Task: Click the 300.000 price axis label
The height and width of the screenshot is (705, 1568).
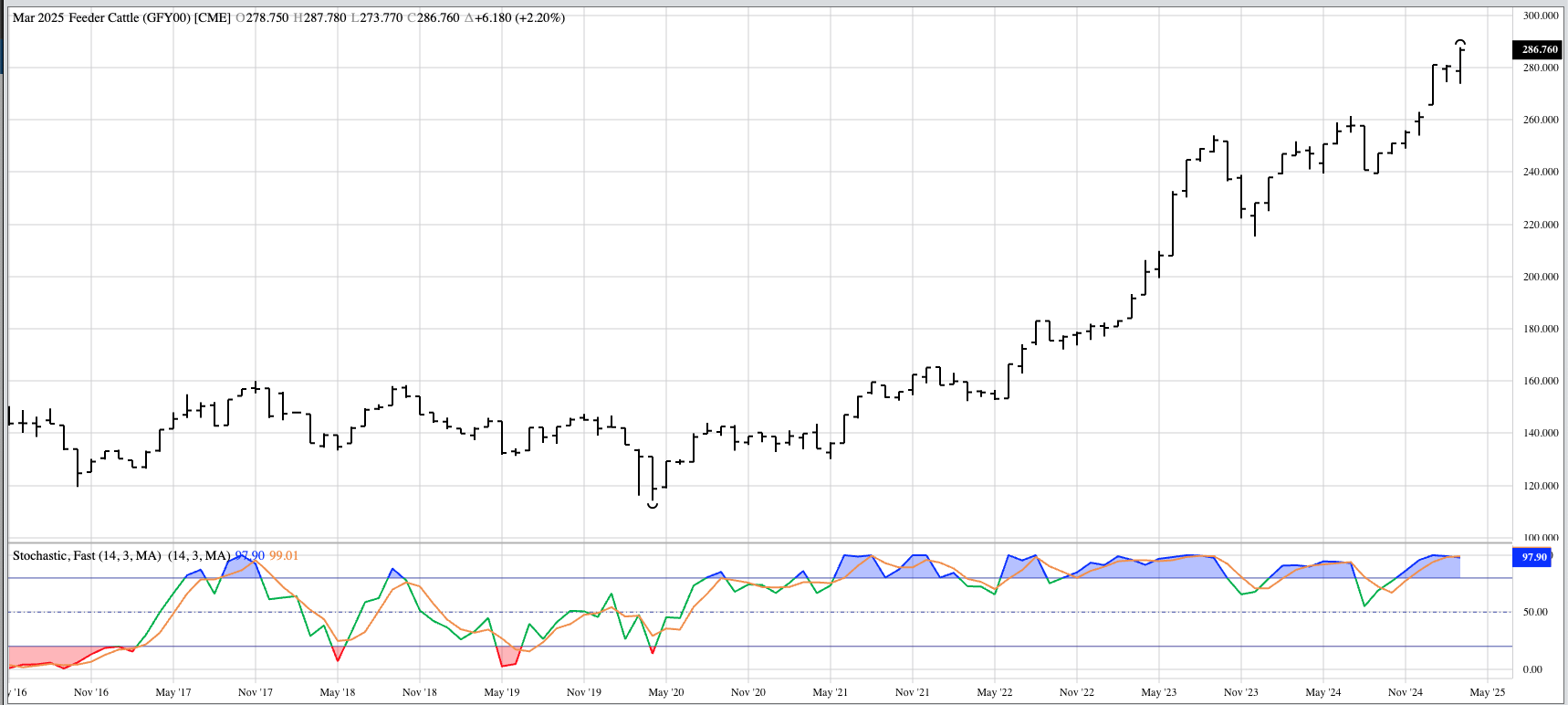Action: pos(1541,16)
